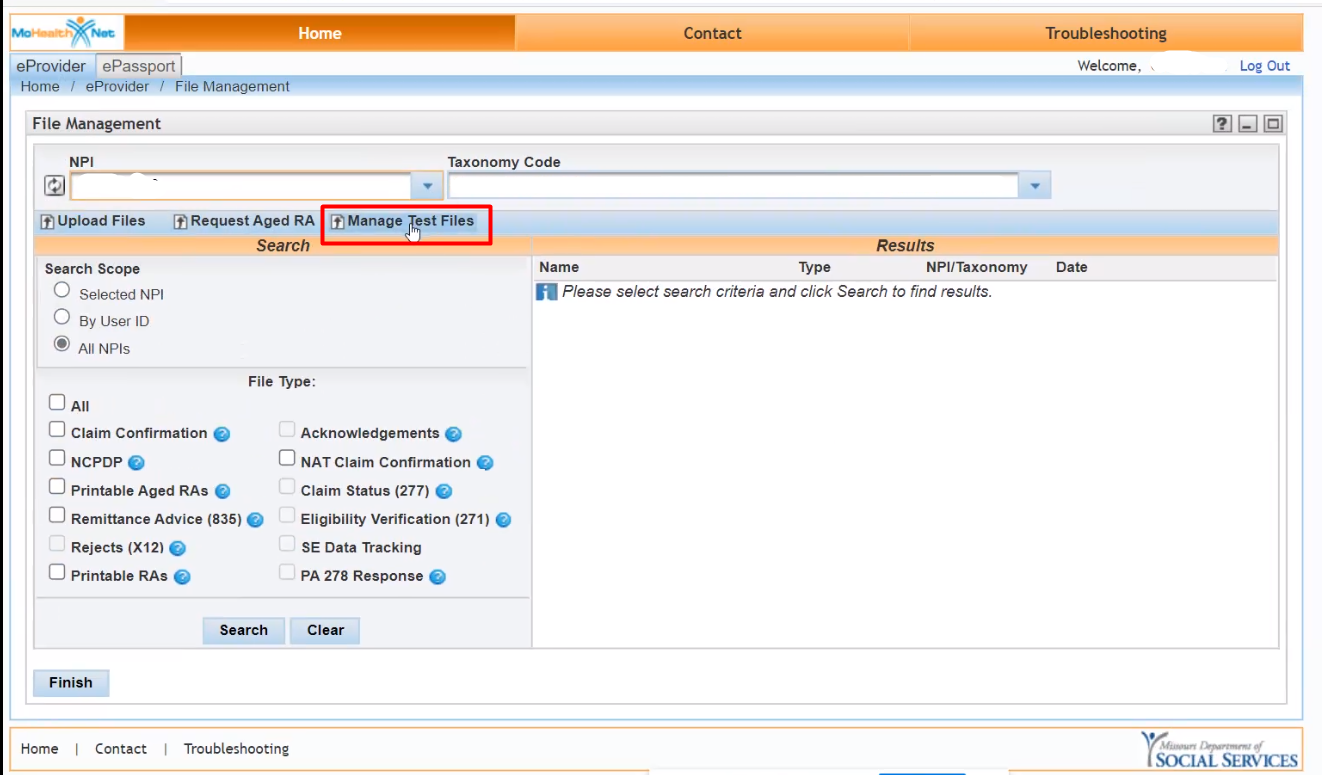The image size is (1322, 775).
Task: Select the By User ID radio button
Action: 62,318
